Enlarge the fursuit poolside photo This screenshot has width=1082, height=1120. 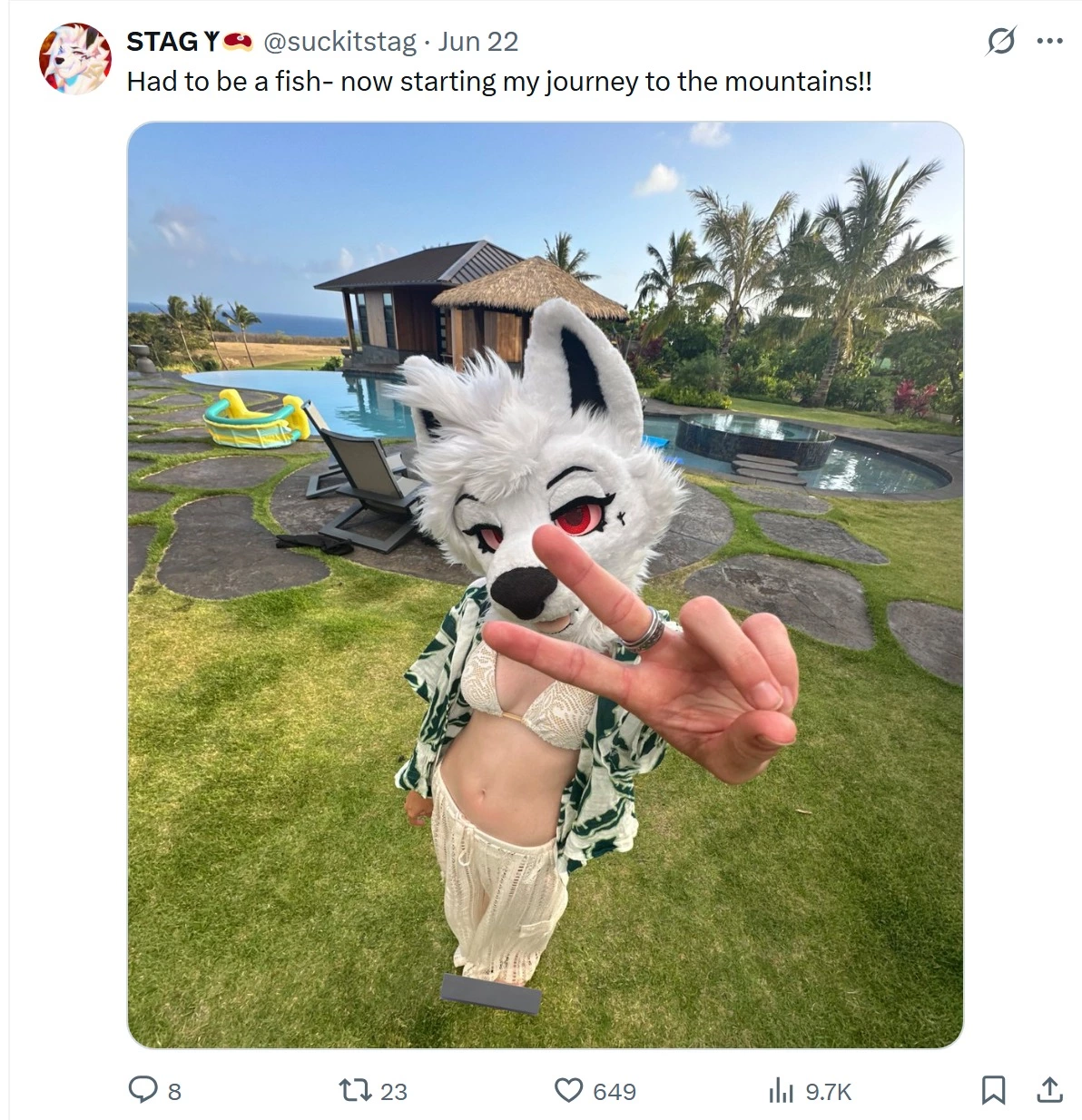point(545,585)
